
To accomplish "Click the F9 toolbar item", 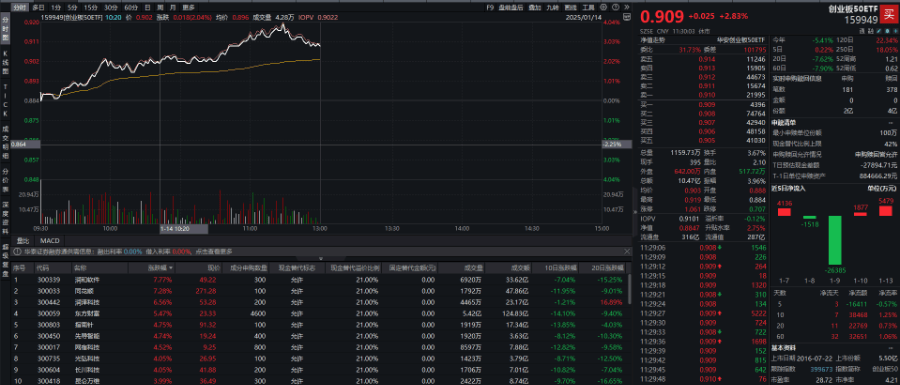I will point(490,8).
